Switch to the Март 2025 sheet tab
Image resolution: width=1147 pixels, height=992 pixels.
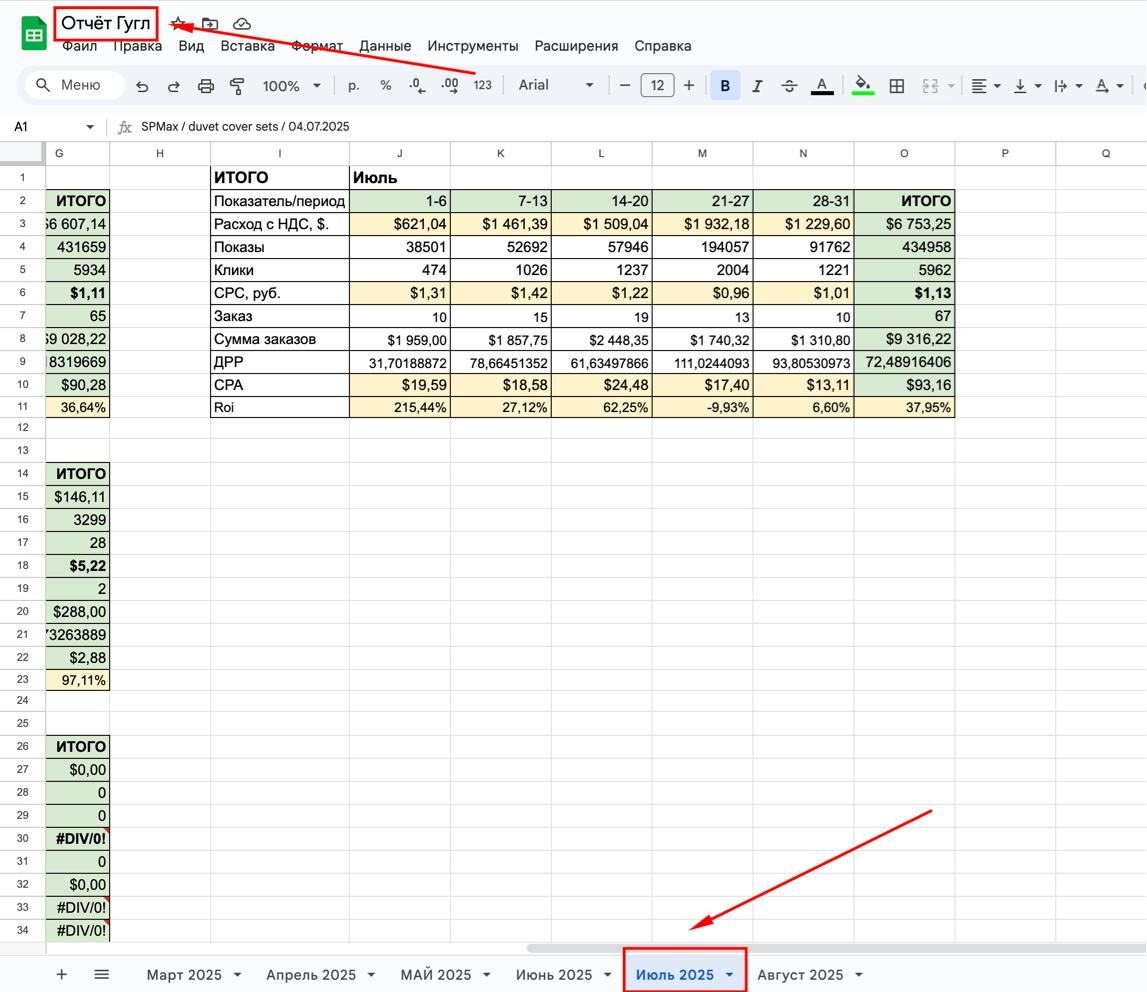pyautogui.click(x=194, y=974)
